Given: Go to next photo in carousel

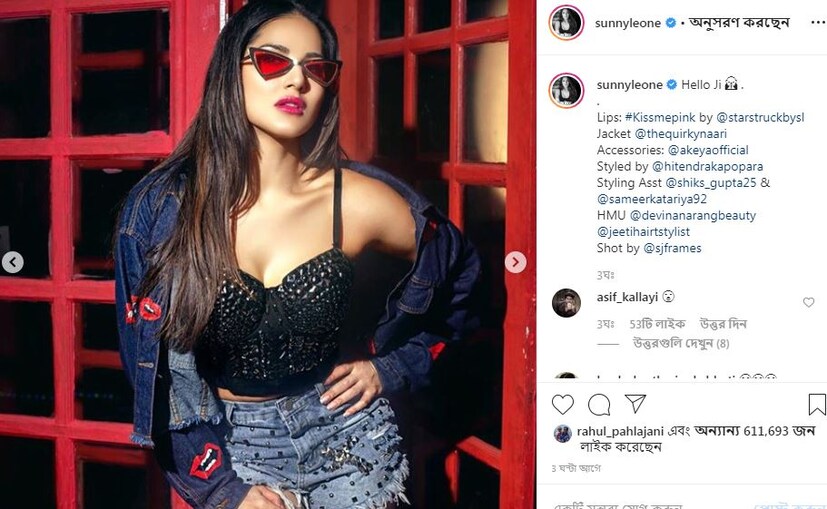Looking at the screenshot, I should click(515, 262).
